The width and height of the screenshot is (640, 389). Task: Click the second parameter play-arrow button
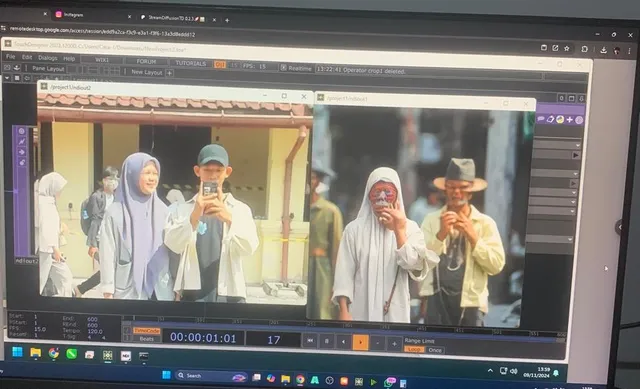point(573,184)
